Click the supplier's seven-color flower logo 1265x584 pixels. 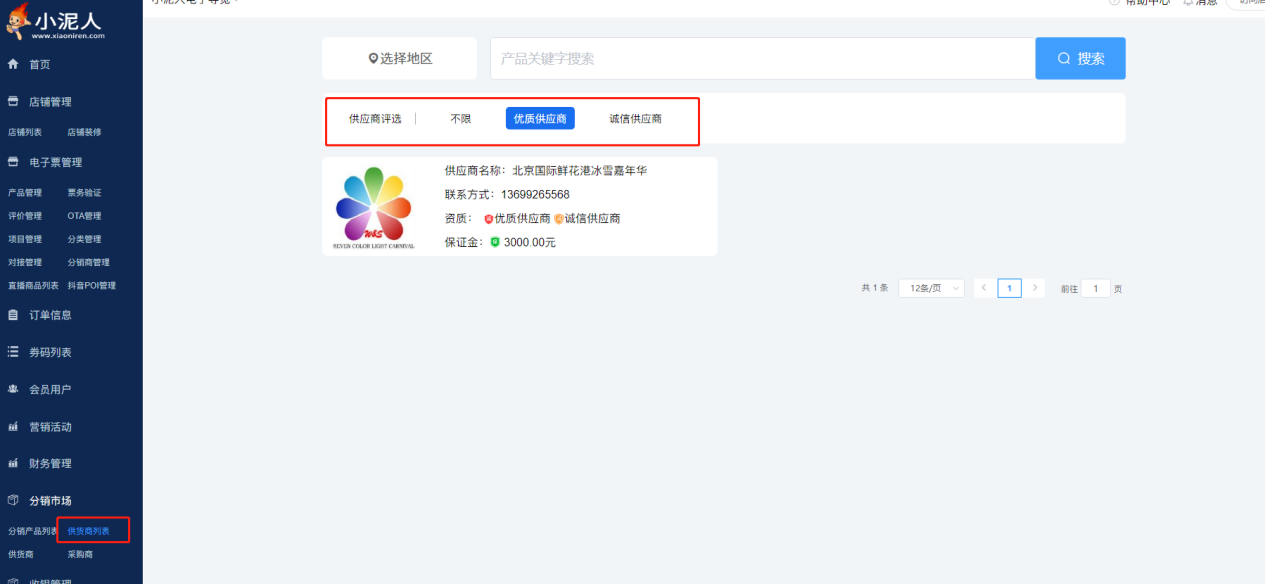(374, 206)
